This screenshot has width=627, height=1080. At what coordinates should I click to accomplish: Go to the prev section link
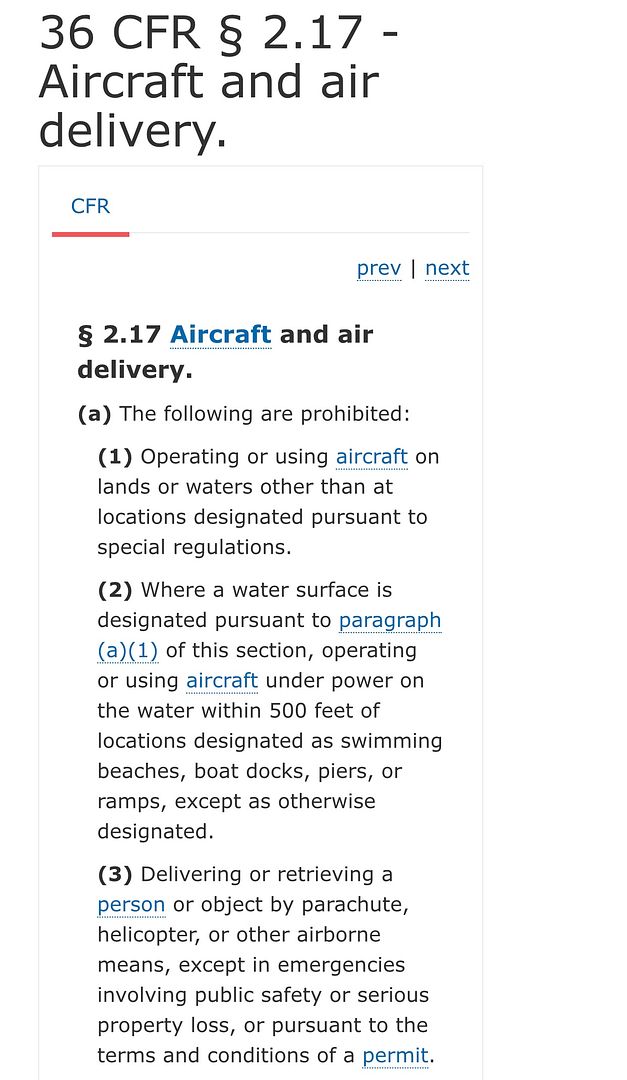(378, 268)
